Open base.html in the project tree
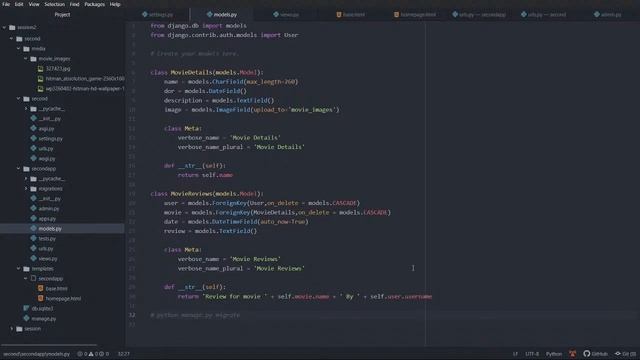The width and height of the screenshot is (640, 360). point(57,289)
